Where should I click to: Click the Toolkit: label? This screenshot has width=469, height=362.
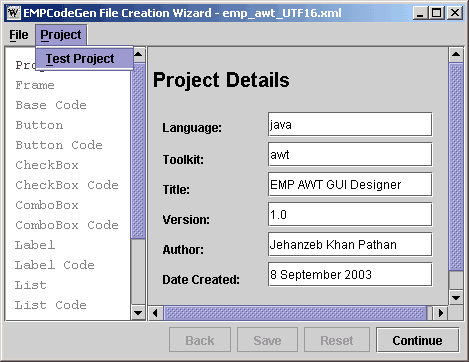point(183,160)
